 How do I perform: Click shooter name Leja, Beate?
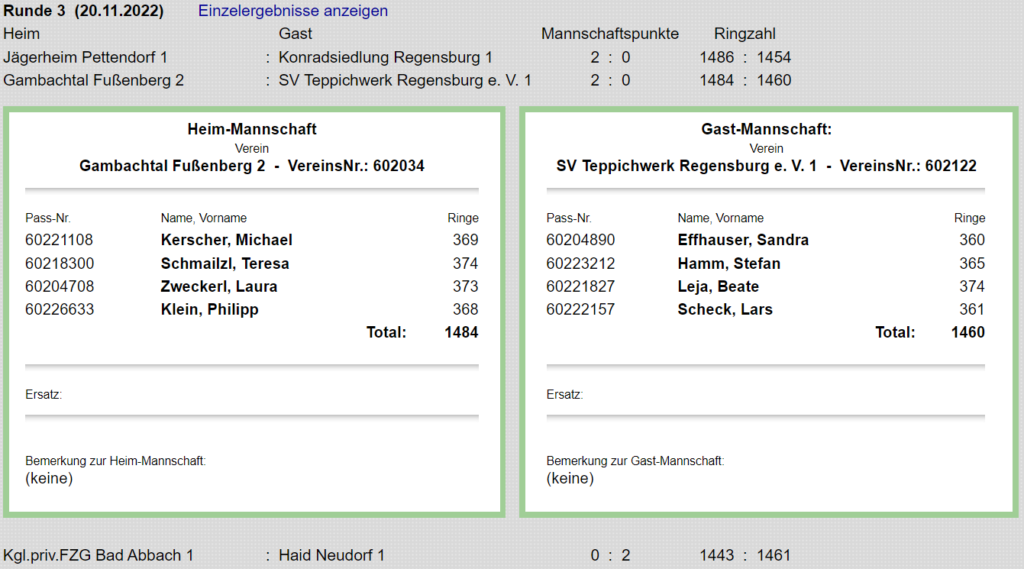[x=718, y=287]
